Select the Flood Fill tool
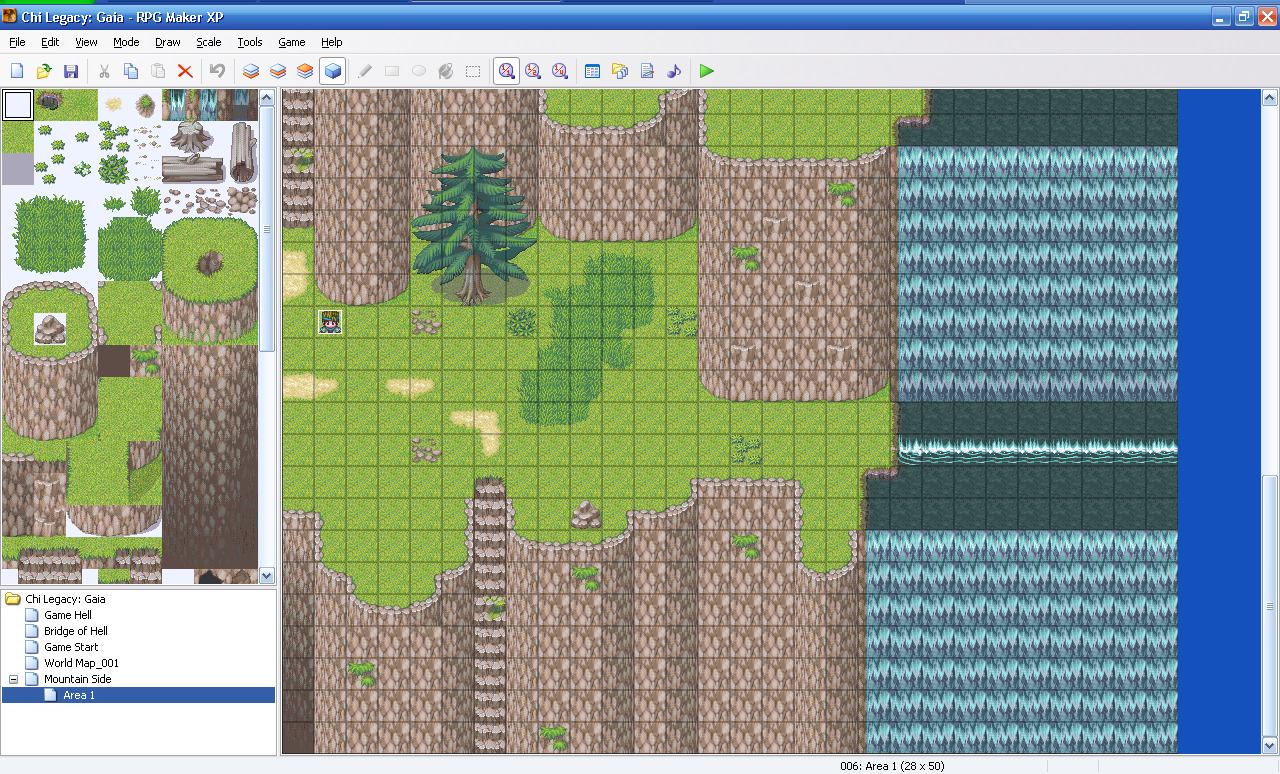 (x=446, y=71)
